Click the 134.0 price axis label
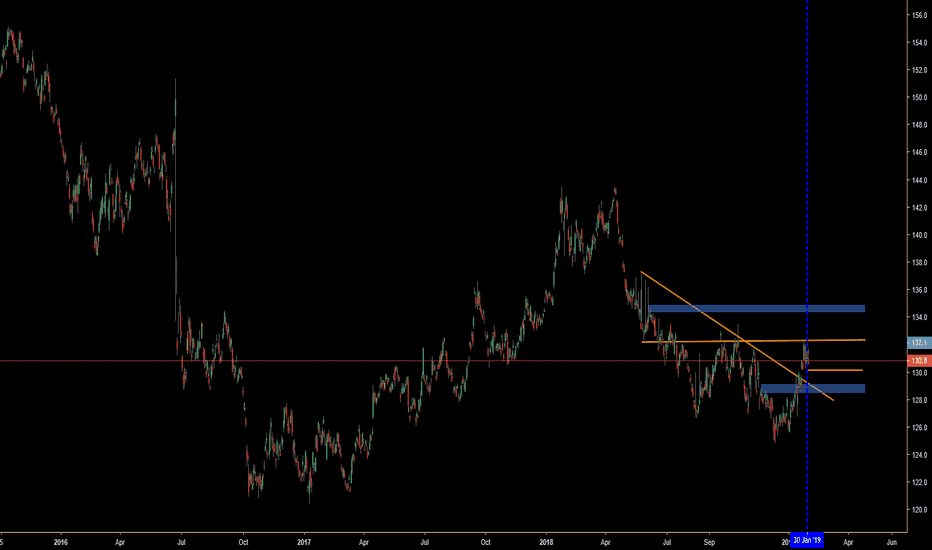The width and height of the screenshot is (932, 550). point(920,317)
